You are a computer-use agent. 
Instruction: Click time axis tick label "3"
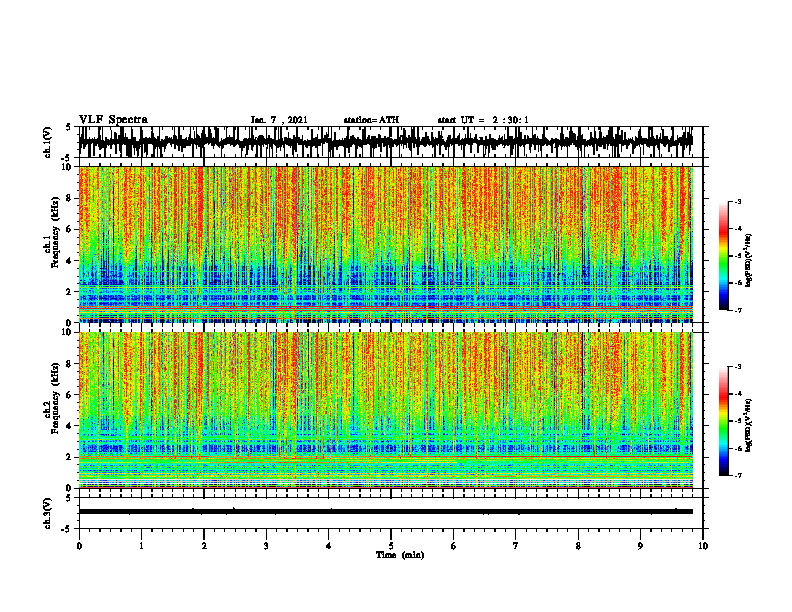coord(266,546)
